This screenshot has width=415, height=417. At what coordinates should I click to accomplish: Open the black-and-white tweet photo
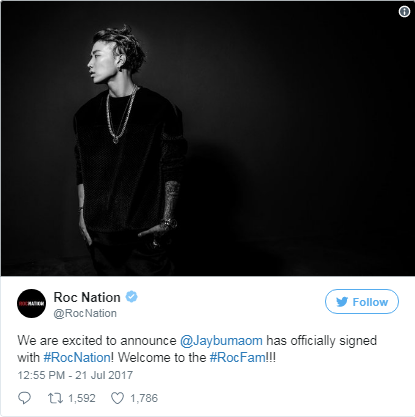click(208, 138)
